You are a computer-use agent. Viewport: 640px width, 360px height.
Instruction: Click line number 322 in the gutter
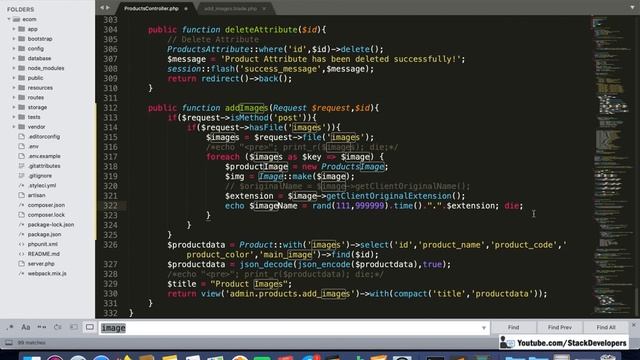pyautogui.click(x=110, y=206)
